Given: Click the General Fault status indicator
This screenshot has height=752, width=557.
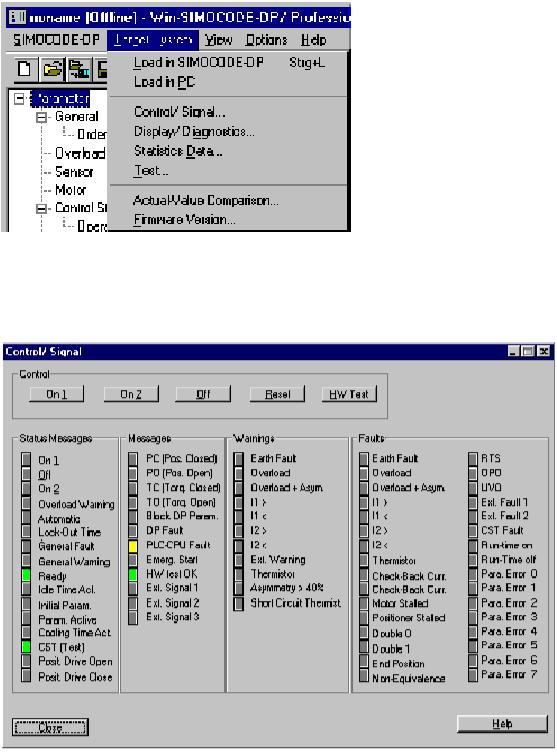Looking at the screenshot, I should click(x=26, y=546).
